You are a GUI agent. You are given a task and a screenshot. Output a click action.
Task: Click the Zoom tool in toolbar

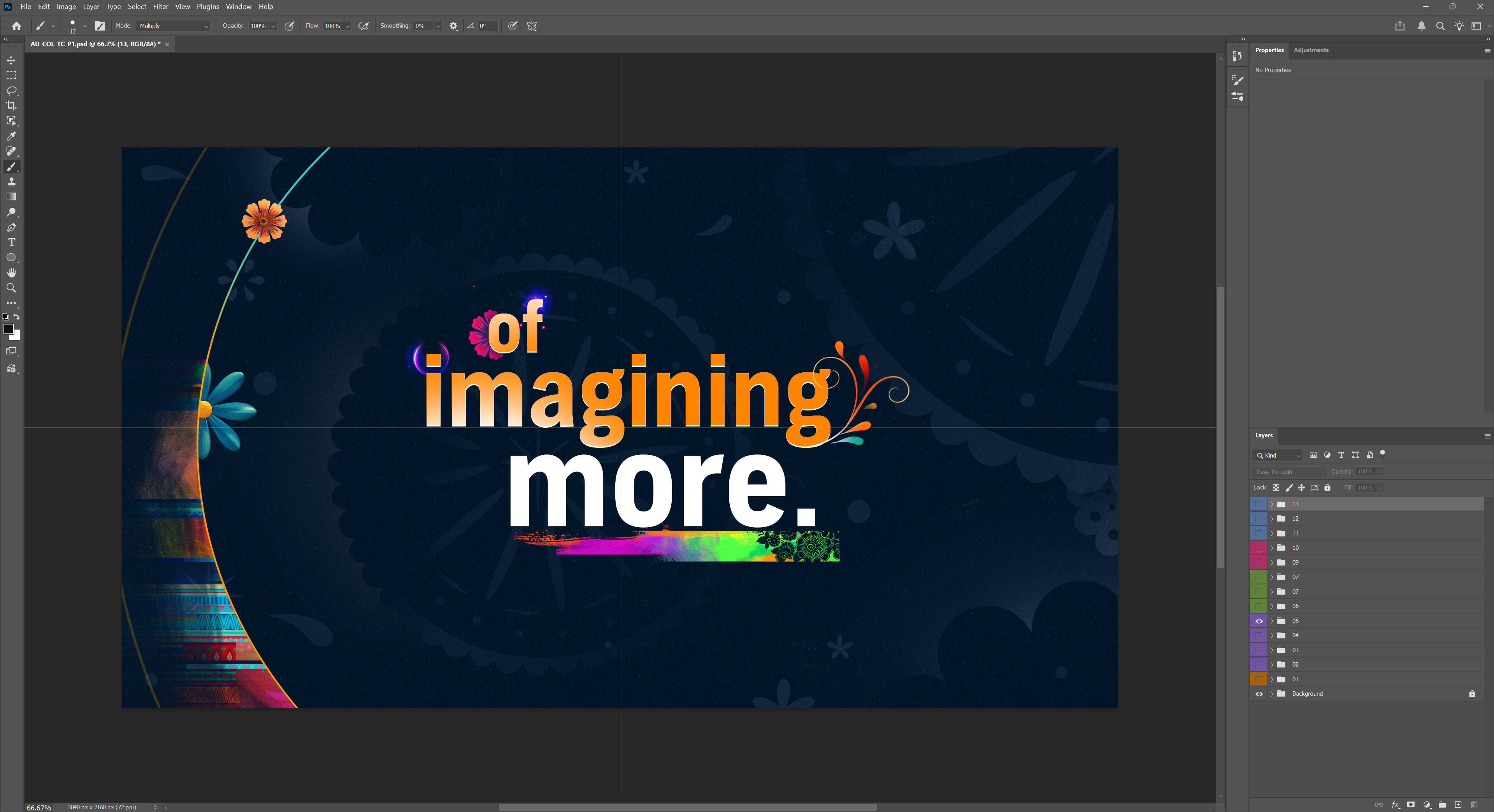click(11, 288)
